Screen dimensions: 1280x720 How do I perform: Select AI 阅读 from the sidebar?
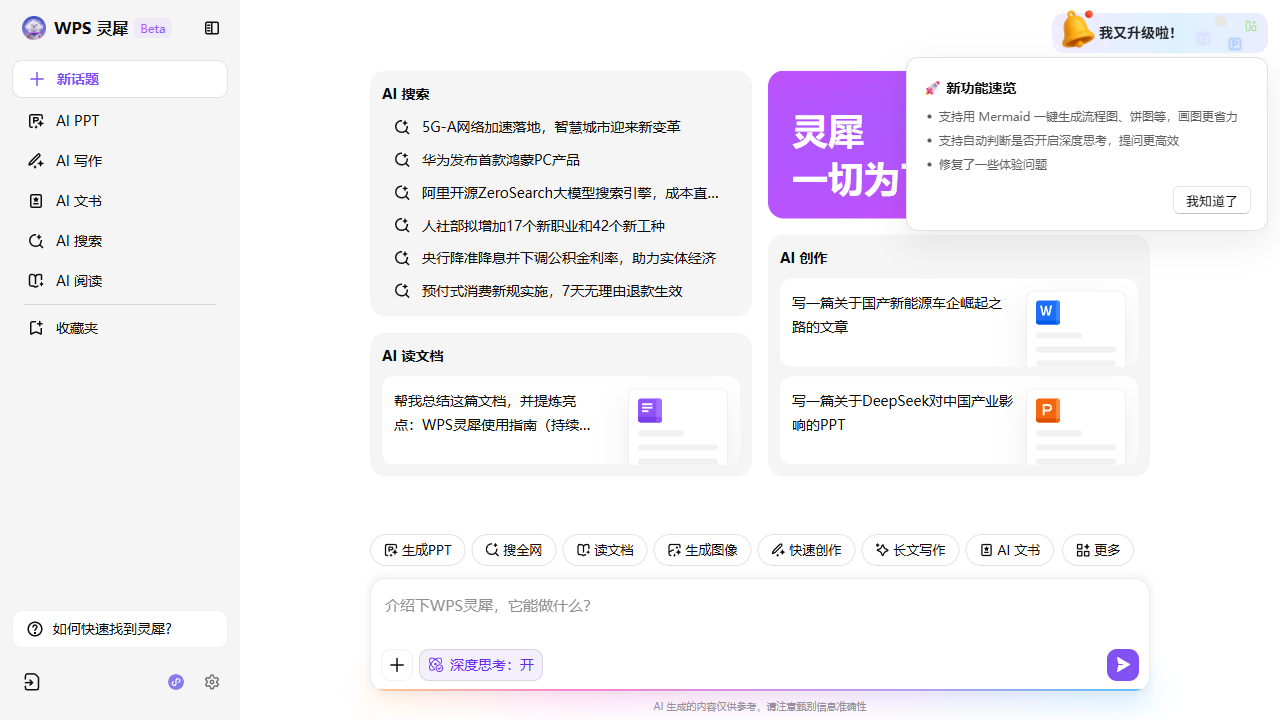click(x=79, y=281)
